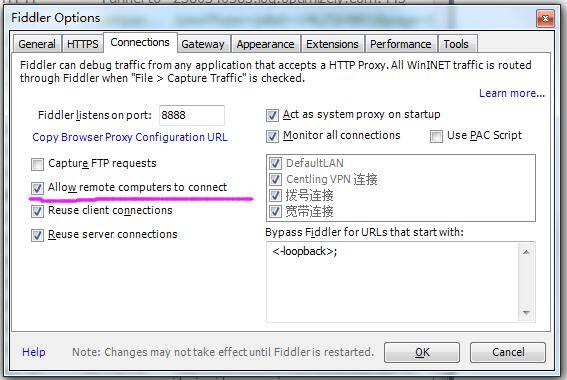The width and height of the screenshot is (567, 380).
Task: Open the Performance tab
Action: point(401,44)
